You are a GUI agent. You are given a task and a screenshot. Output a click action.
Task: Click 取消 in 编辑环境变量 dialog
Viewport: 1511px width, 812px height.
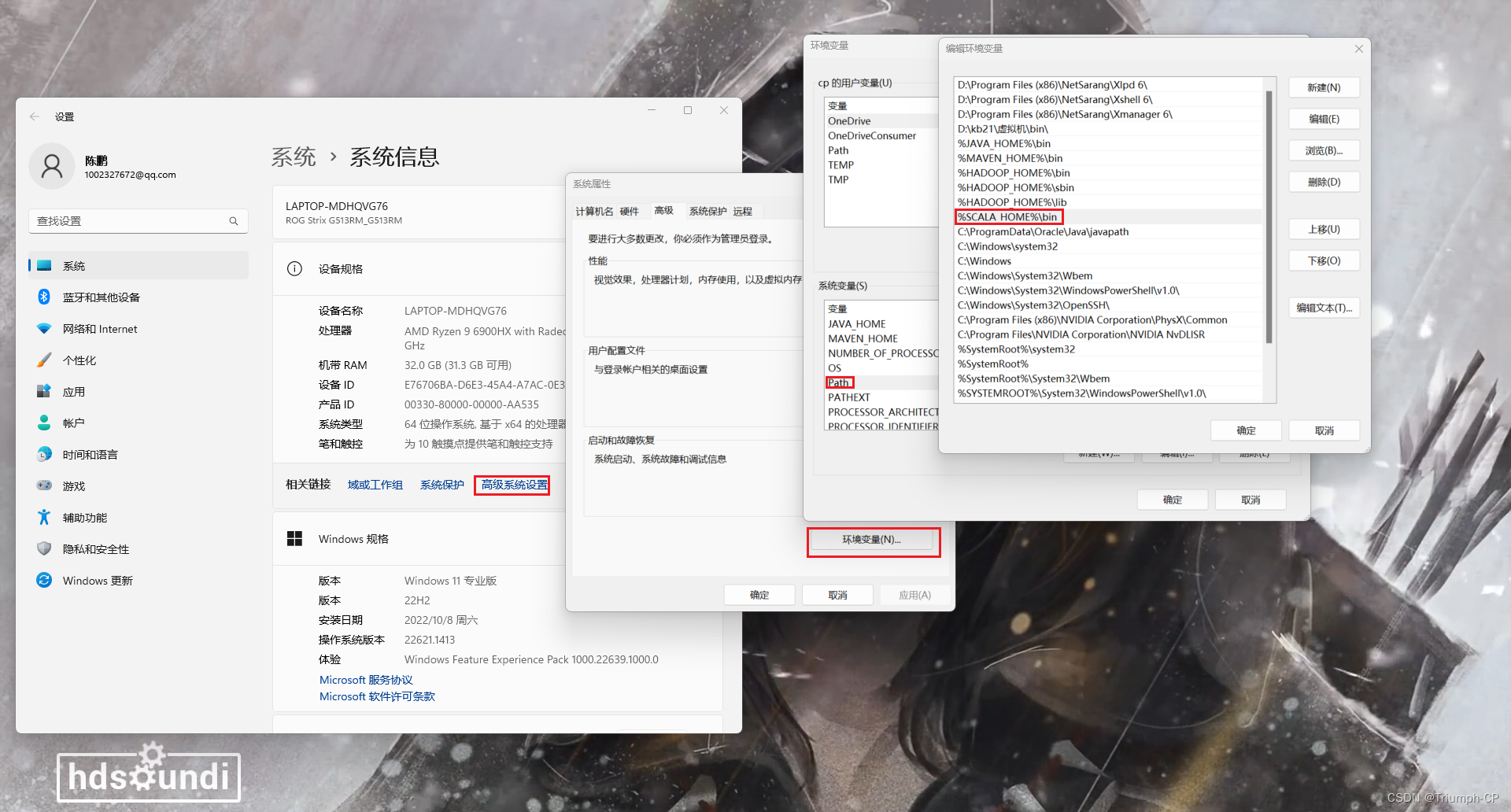click(x=1324, y=430)
